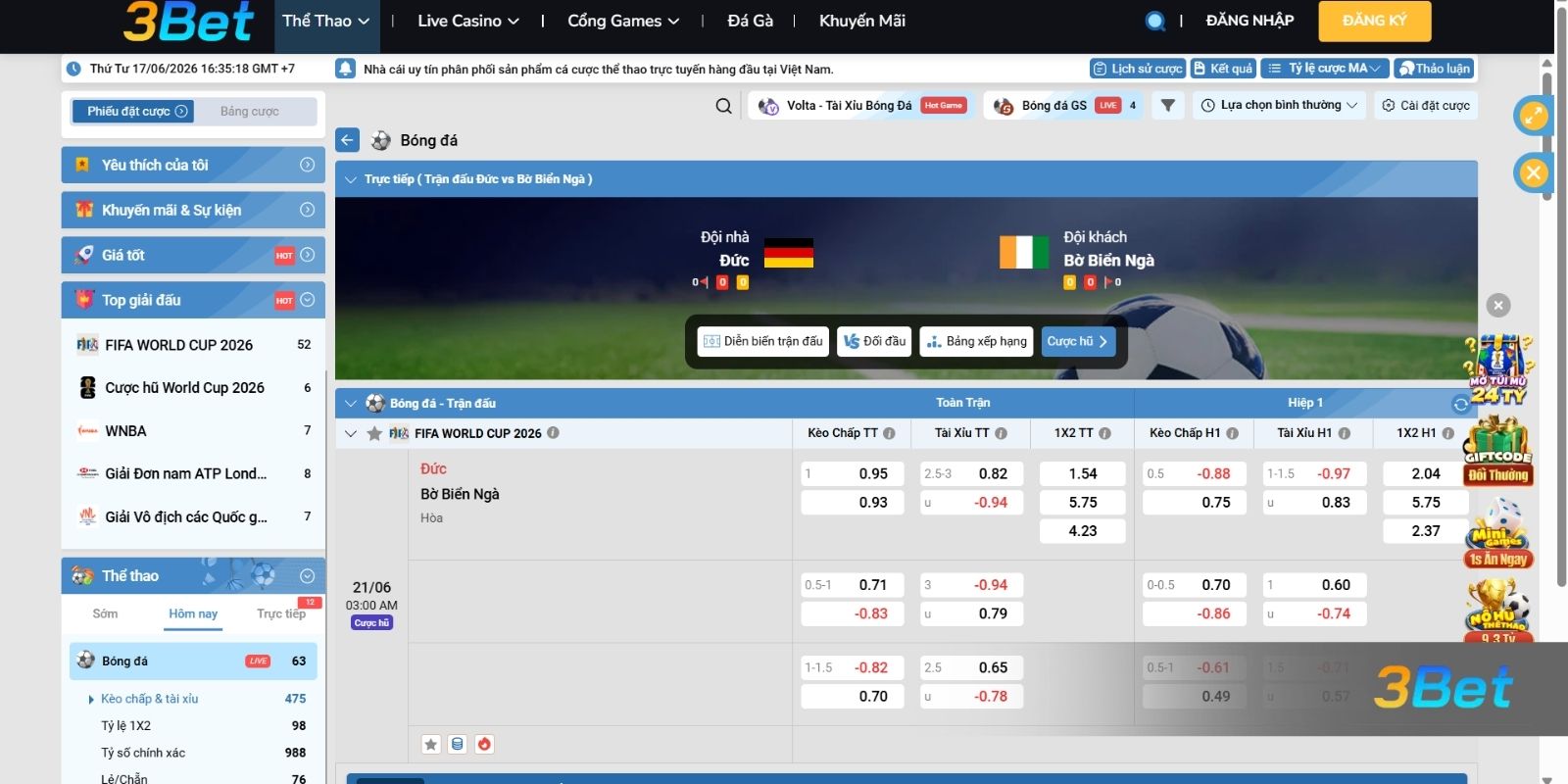Click the red fire hot icon
Screen dimensions: 1568x784
coord(484,744)
